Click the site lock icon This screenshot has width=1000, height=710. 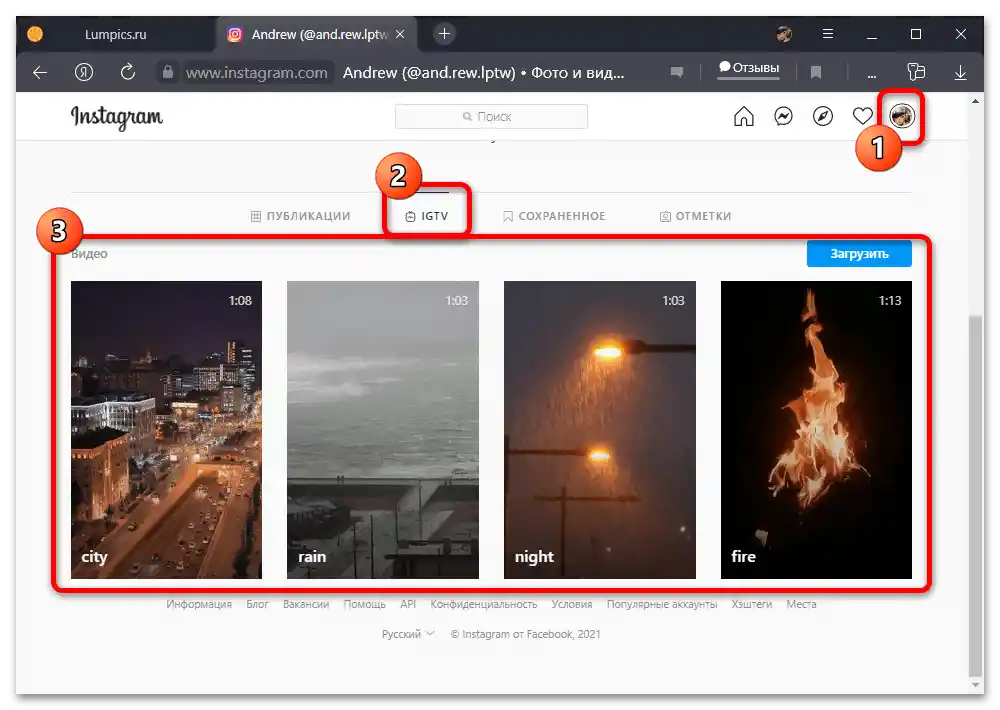point(167,72)
